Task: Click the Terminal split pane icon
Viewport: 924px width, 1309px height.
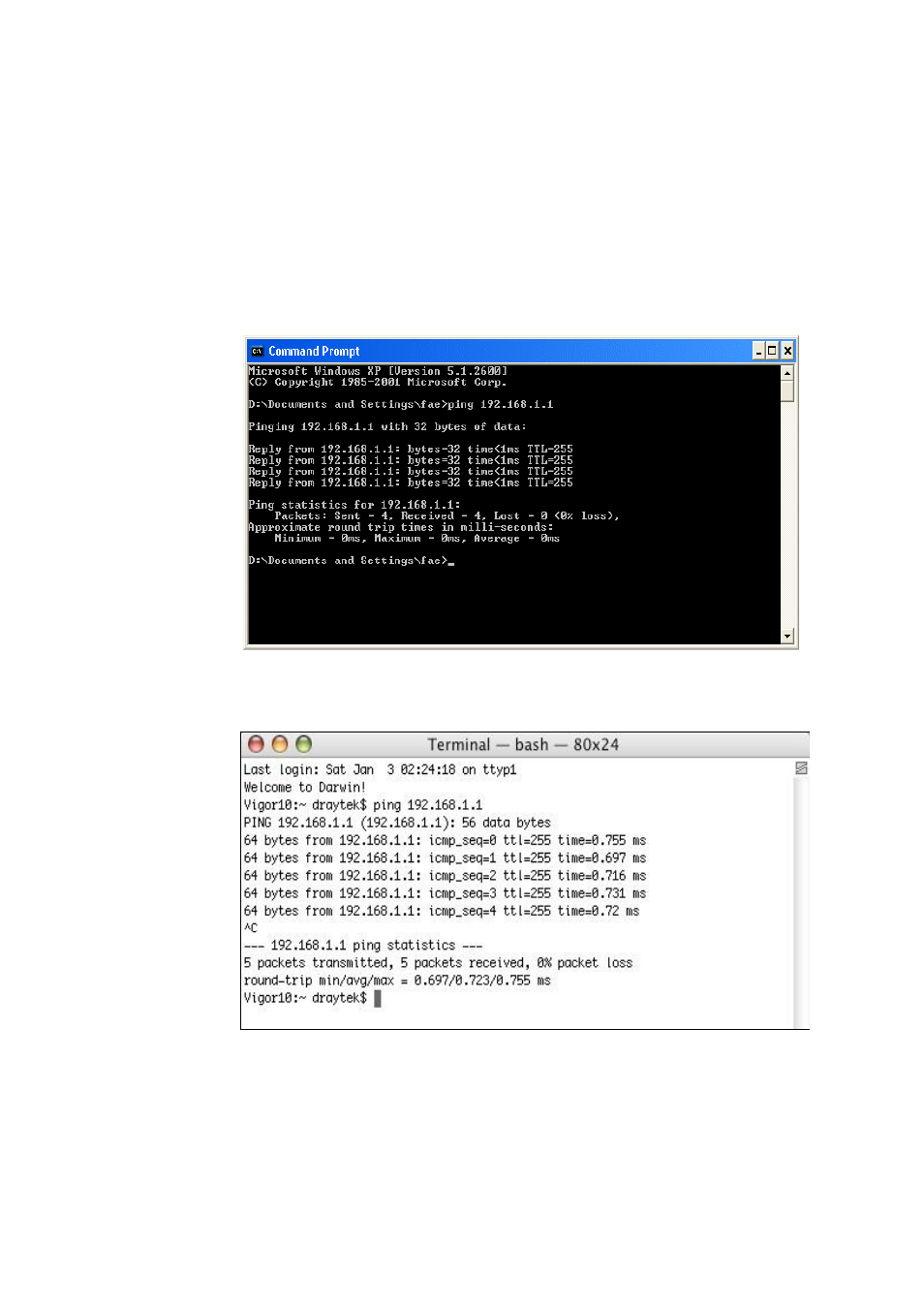Action: 801,768
